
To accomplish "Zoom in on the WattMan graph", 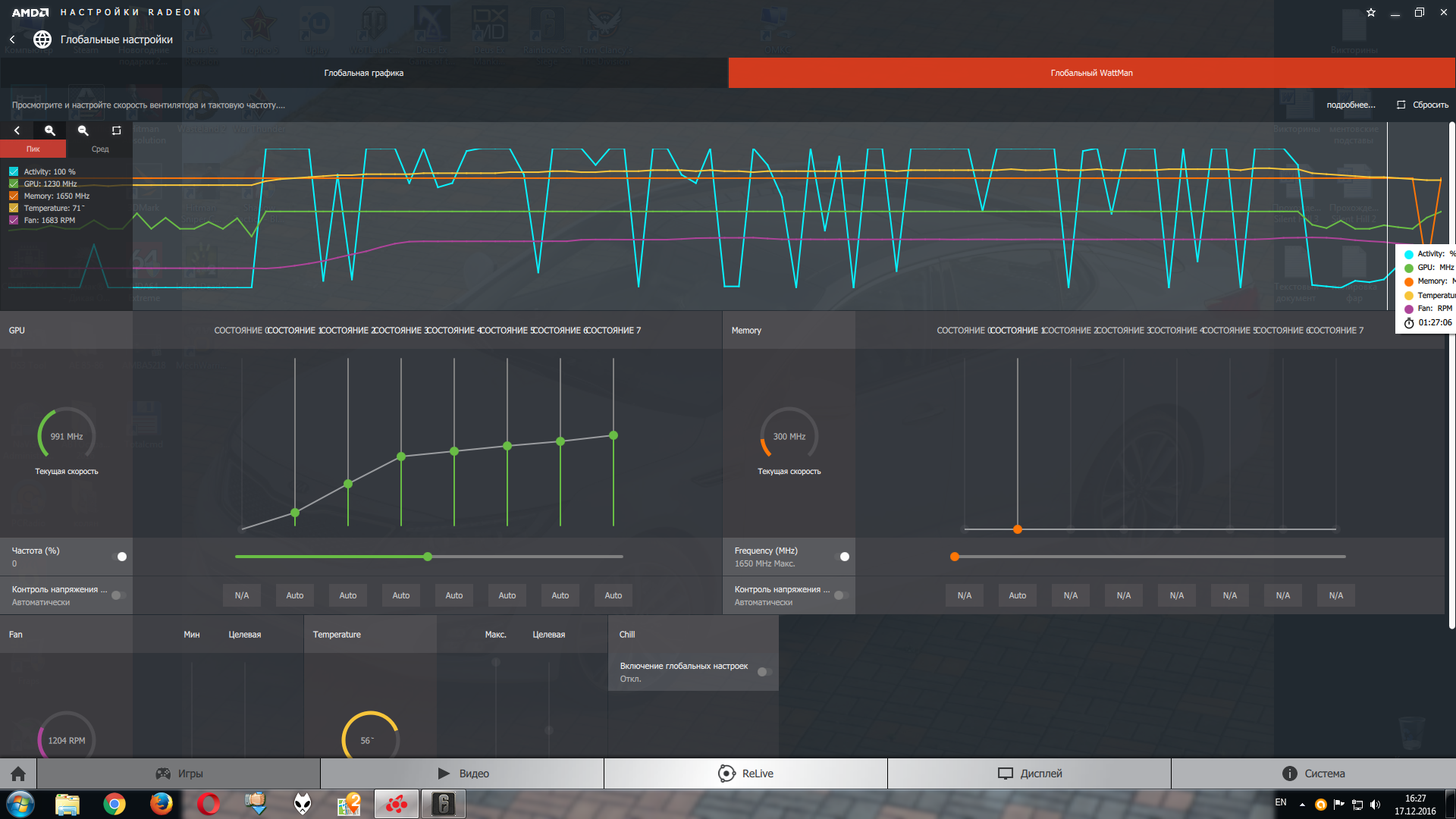I will (x=50, y=130).
